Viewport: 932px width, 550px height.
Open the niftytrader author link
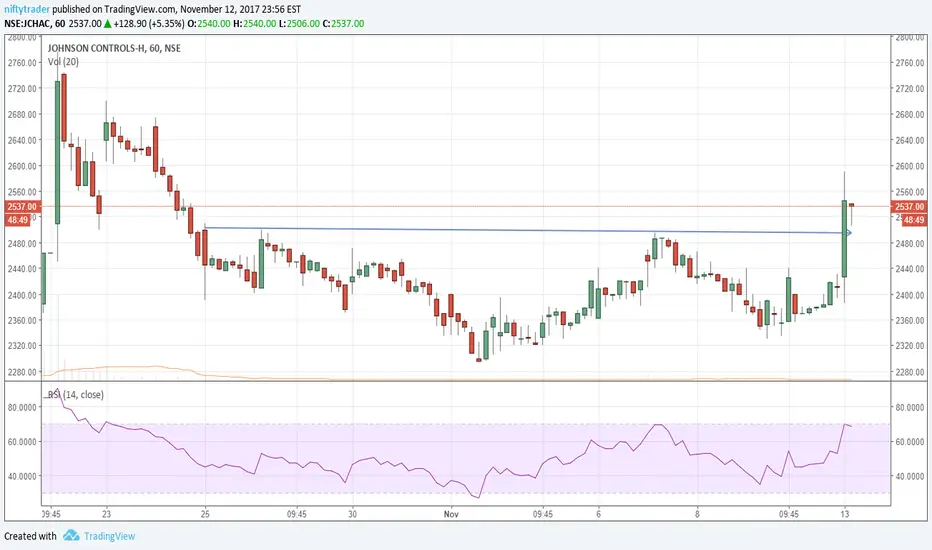27,10
